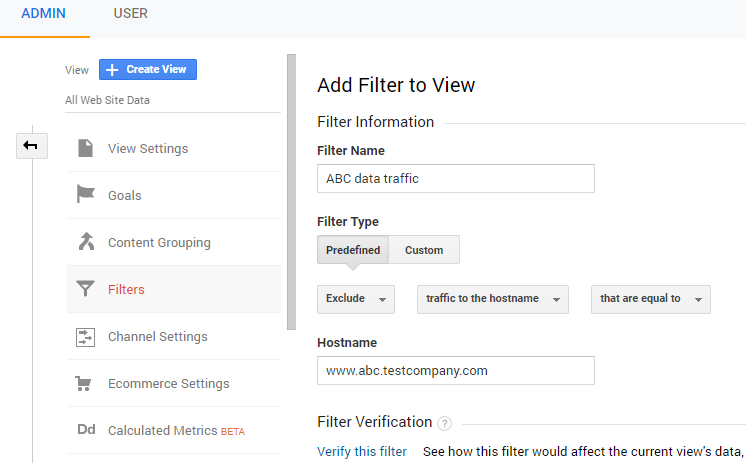This screenshot has height=463, width=746.
Task: Select the Predefined filter type
Action: [x=353, y=250]
